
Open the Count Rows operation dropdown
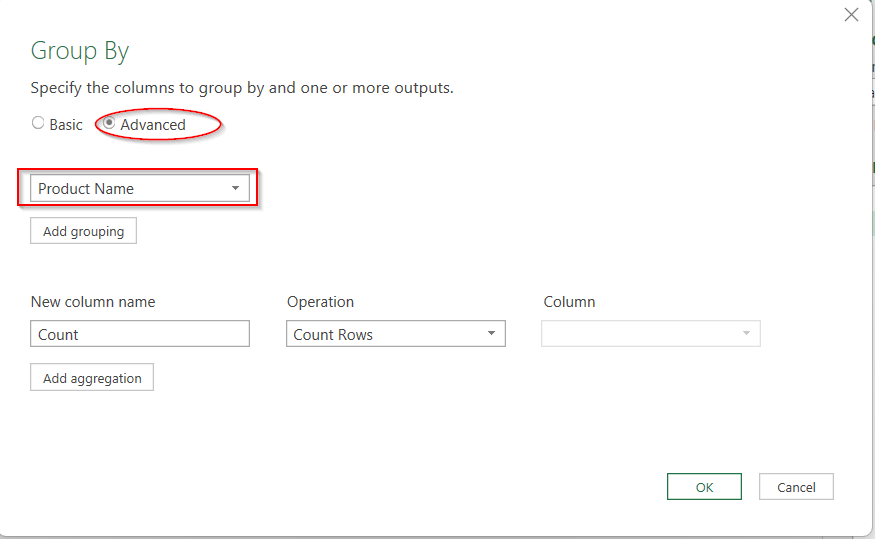(396, 334)
